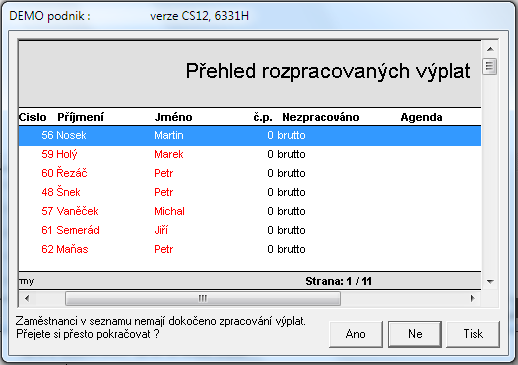Click the horizontal scrollbar left arrow
This screenshot has width=518, height=365.
(27, 298)
